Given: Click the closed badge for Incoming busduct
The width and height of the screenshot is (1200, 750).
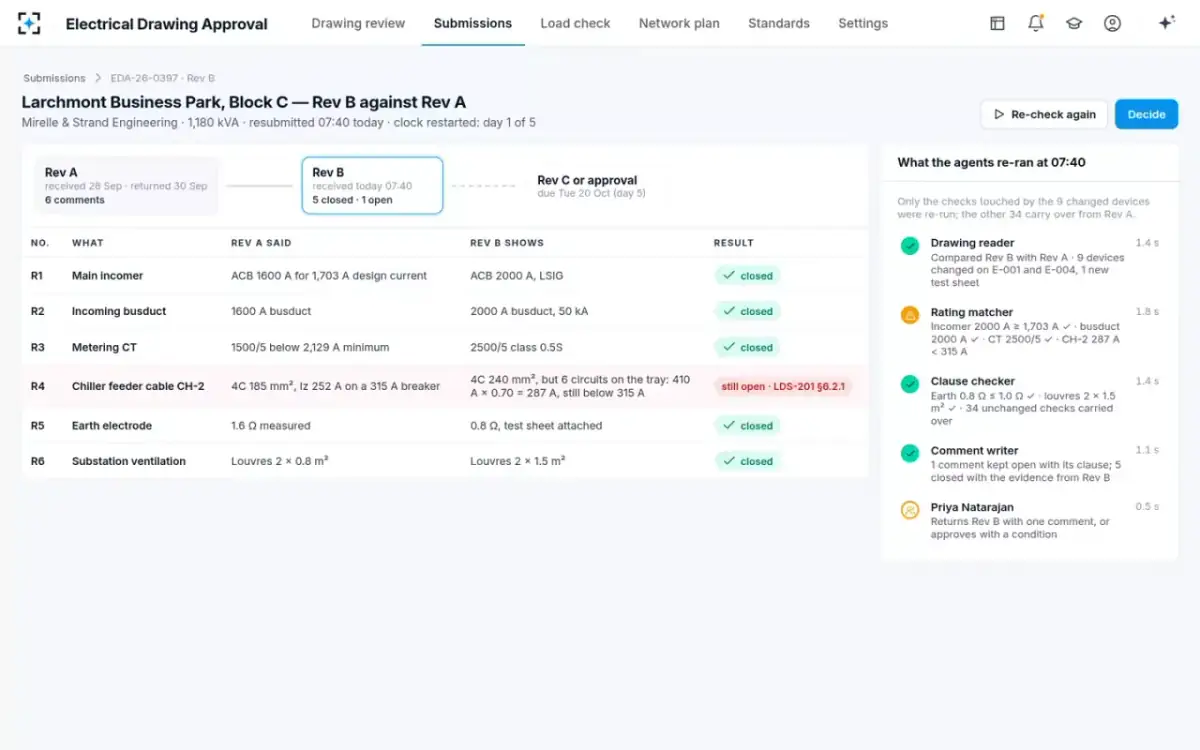Looking at the screenshot, I should 749,312.
